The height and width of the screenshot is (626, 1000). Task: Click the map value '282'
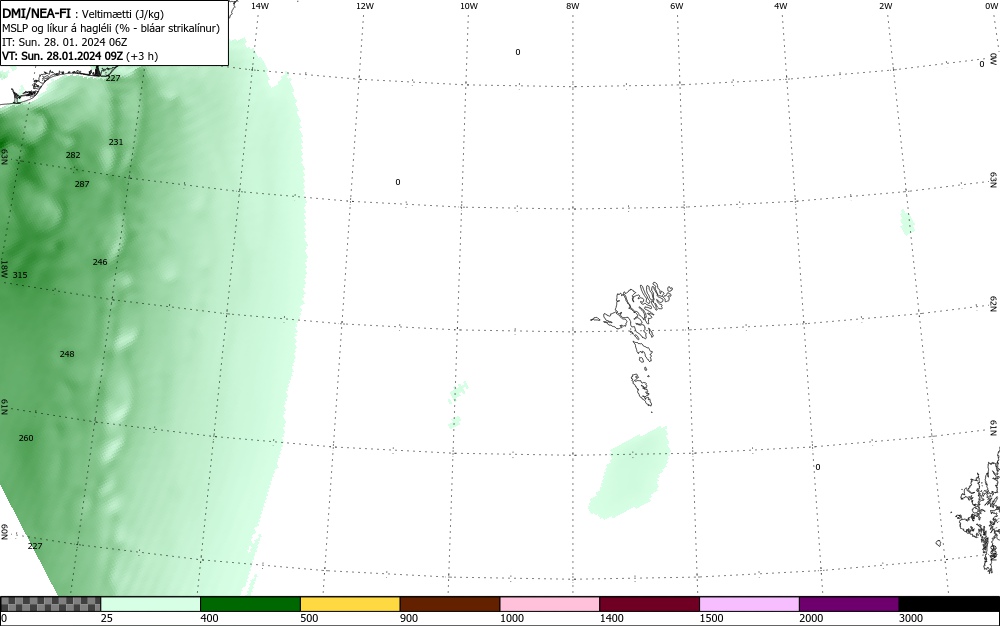tap(73, 156)
